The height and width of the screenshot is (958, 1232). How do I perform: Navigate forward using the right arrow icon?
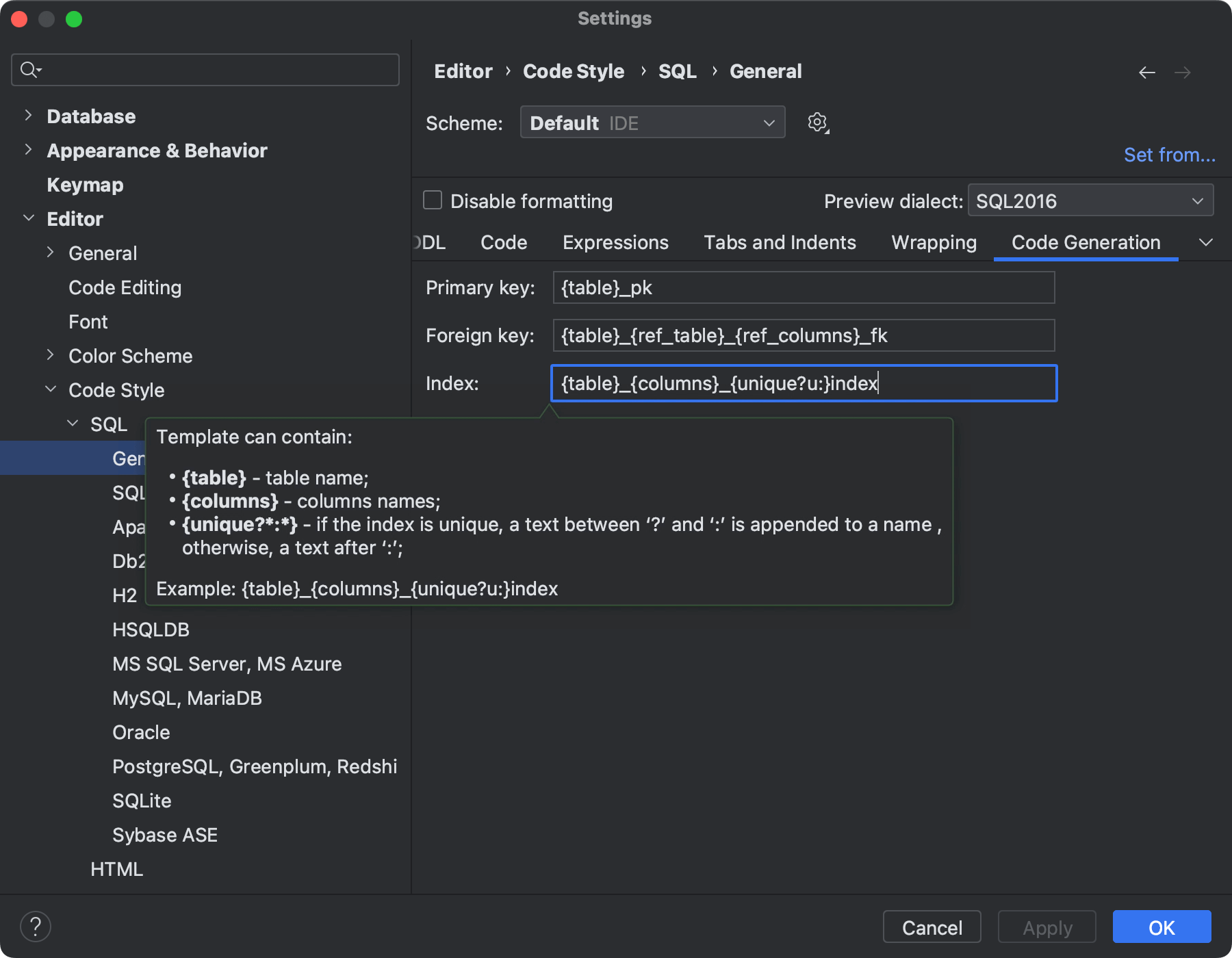(1183, 71)
